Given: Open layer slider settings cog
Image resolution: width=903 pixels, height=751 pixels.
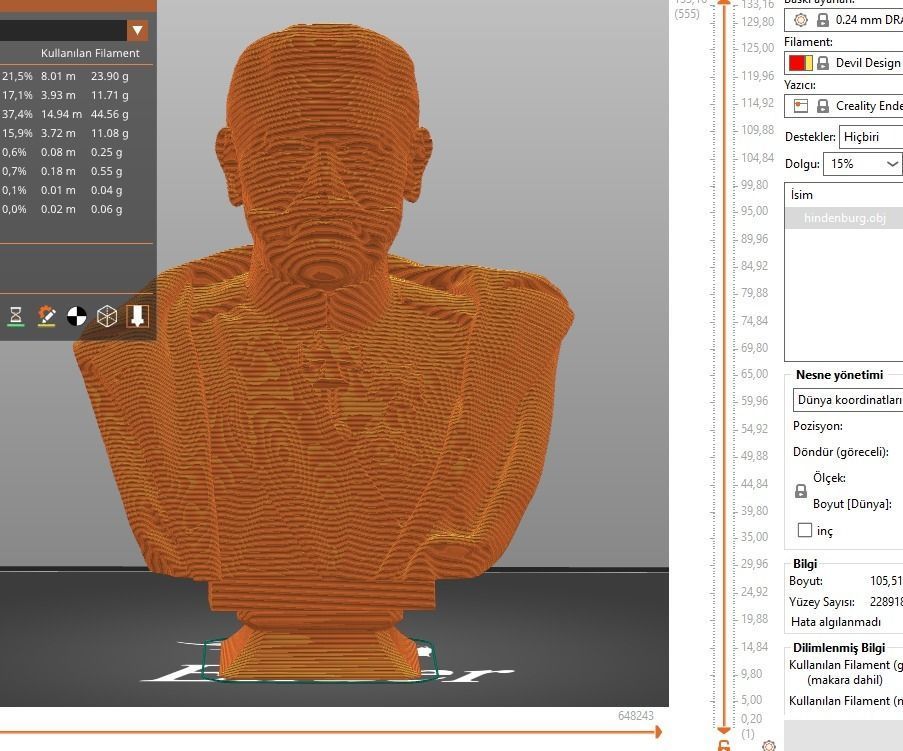Looking at the screenshot, I should pos(768,746).
